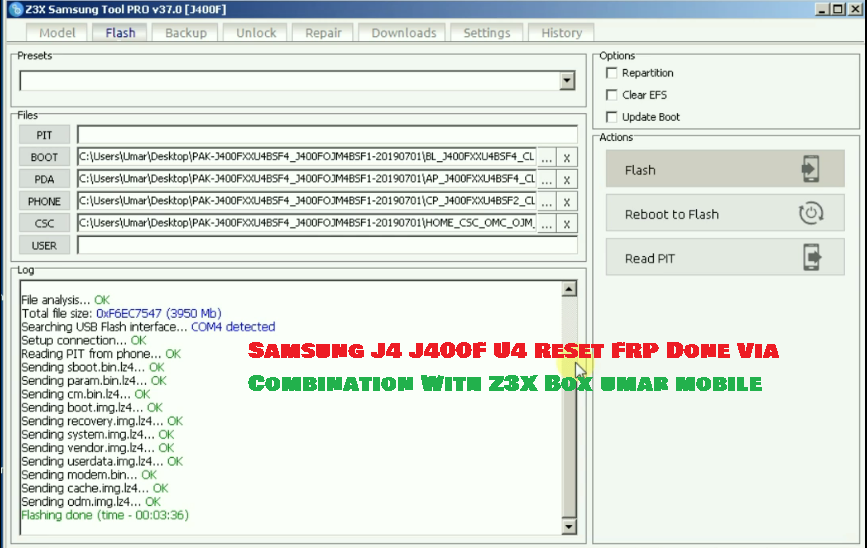Enable the Repartition option
The height and width of the screenshot is (548, 867).
pos(612,73)
